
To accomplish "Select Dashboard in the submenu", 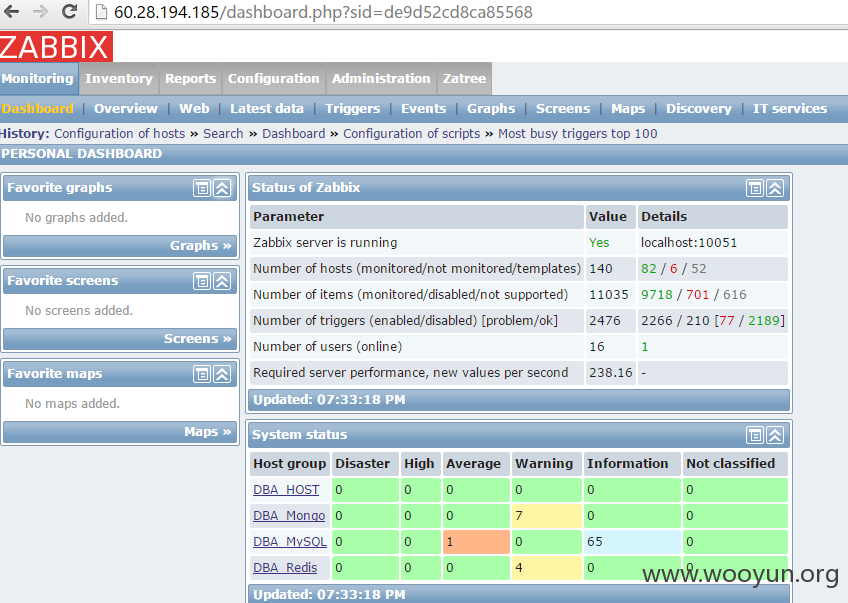I will [x=37, y=109].
